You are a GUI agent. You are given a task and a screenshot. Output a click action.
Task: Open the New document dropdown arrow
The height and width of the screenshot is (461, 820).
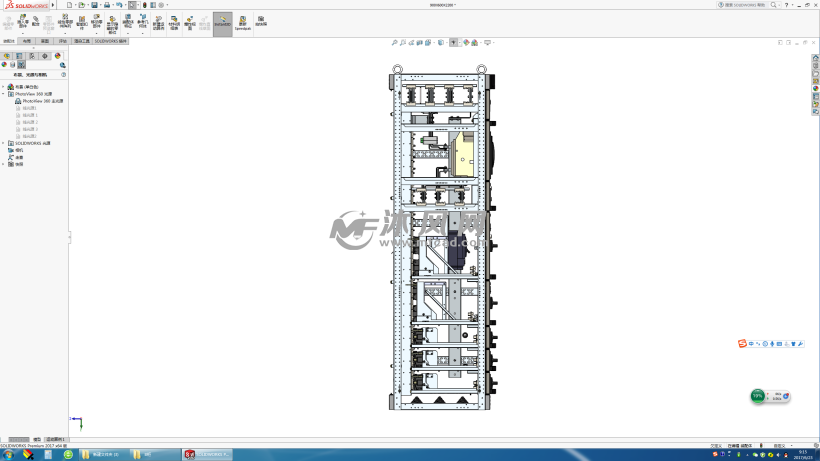coord(75,5)
